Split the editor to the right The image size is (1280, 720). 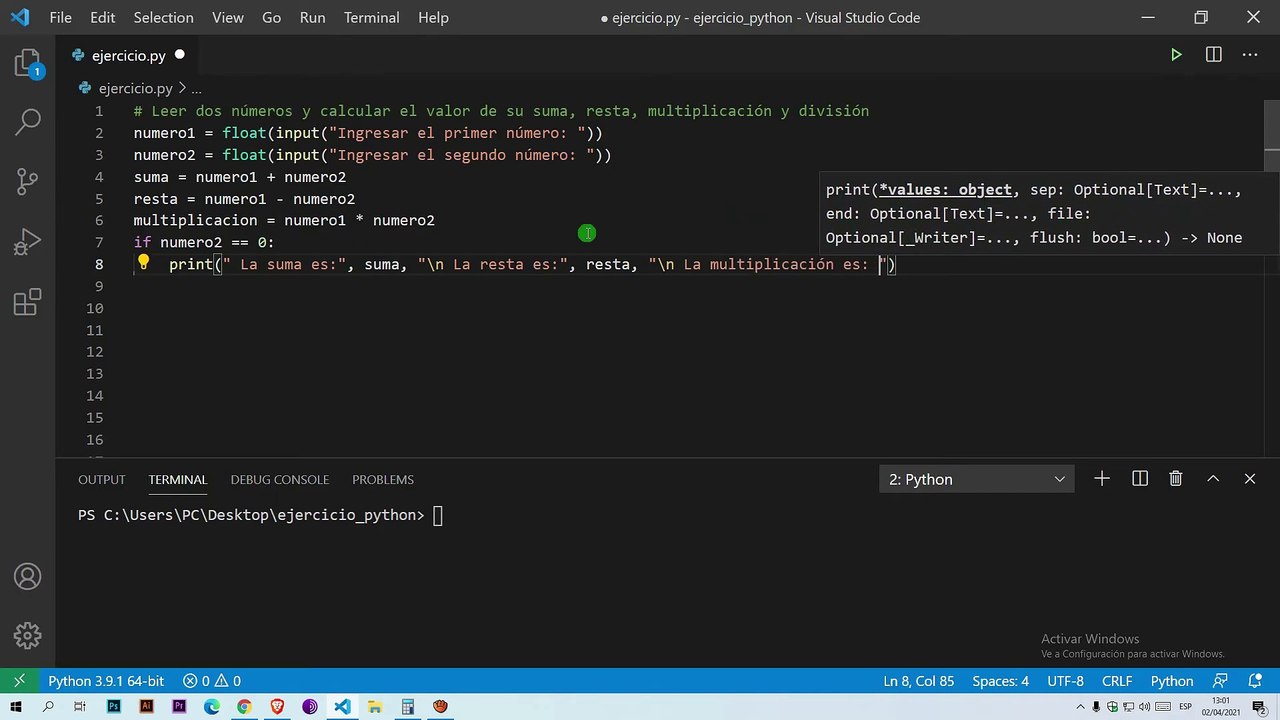tap(1213, 55)
